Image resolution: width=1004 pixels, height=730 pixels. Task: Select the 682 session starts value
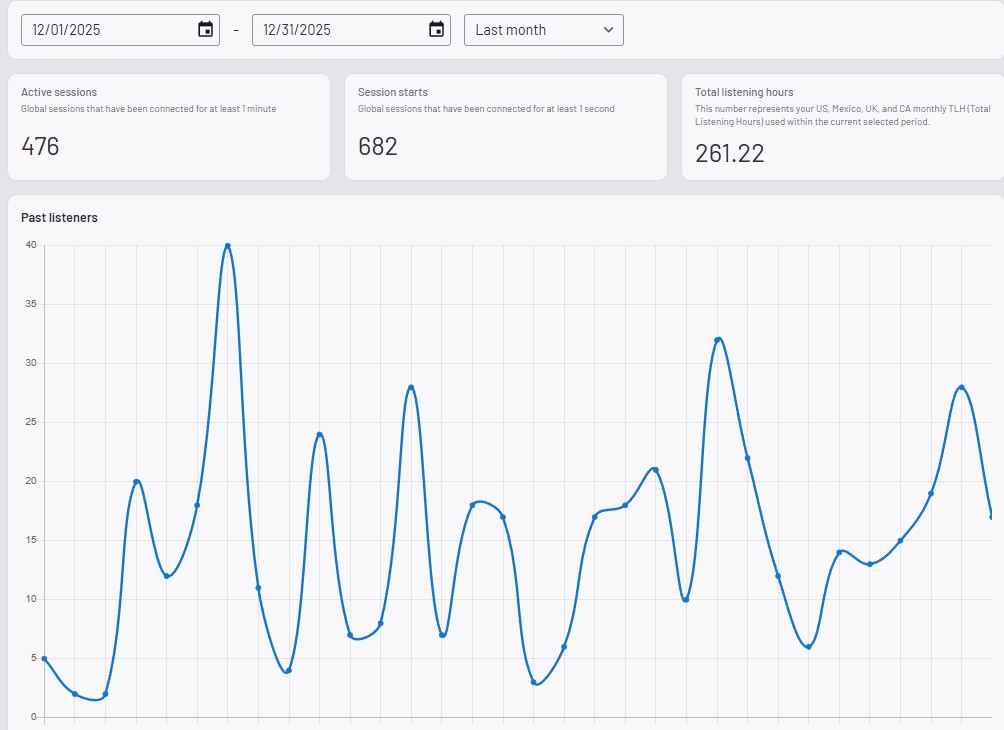[x=378, y=146]
